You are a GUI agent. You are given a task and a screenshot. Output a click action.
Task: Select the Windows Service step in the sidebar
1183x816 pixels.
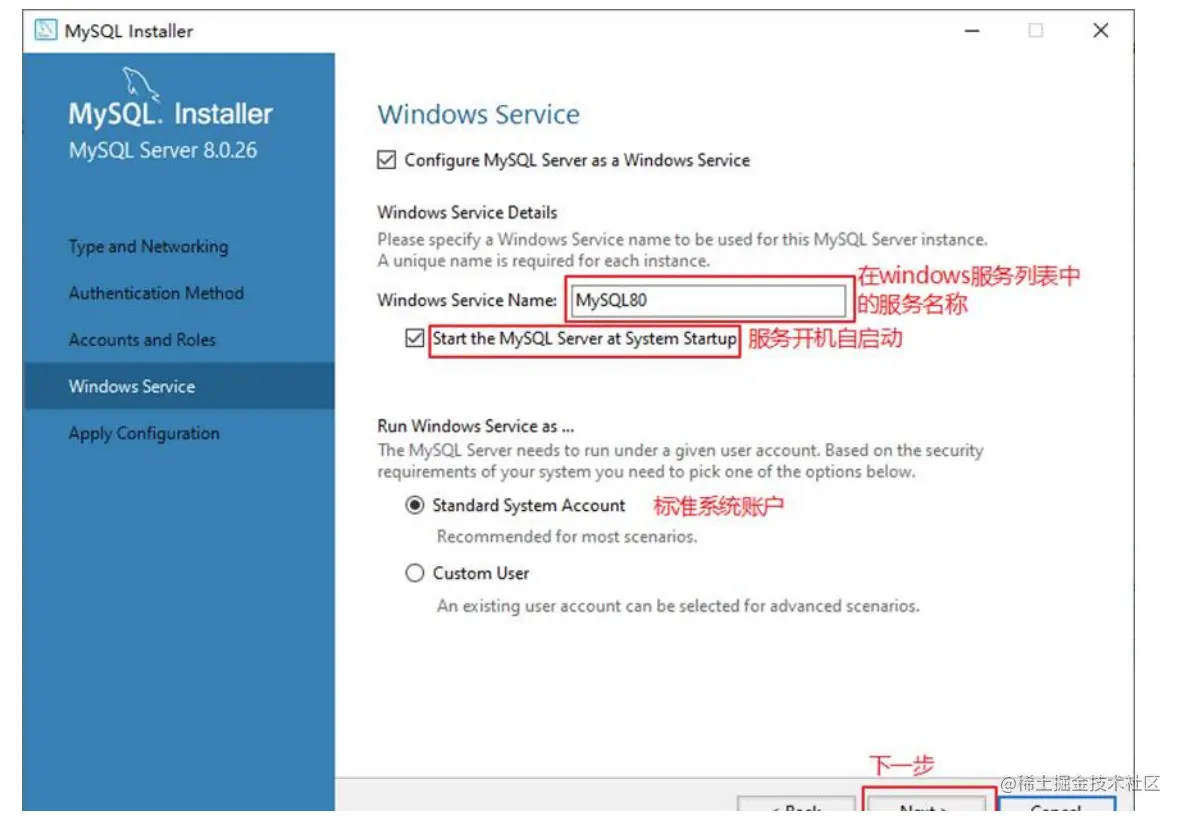tap(179, 386)
